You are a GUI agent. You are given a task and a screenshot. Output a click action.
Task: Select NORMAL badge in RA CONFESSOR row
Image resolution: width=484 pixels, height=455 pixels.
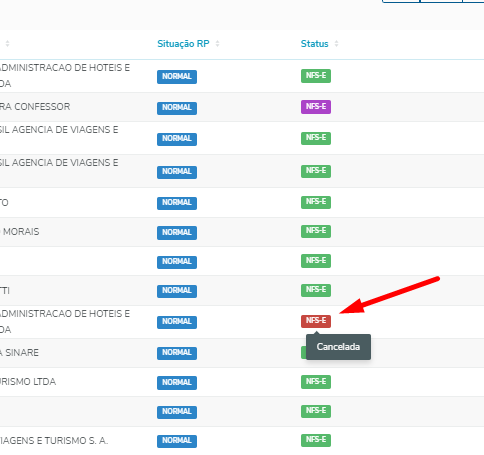point(177,108)
